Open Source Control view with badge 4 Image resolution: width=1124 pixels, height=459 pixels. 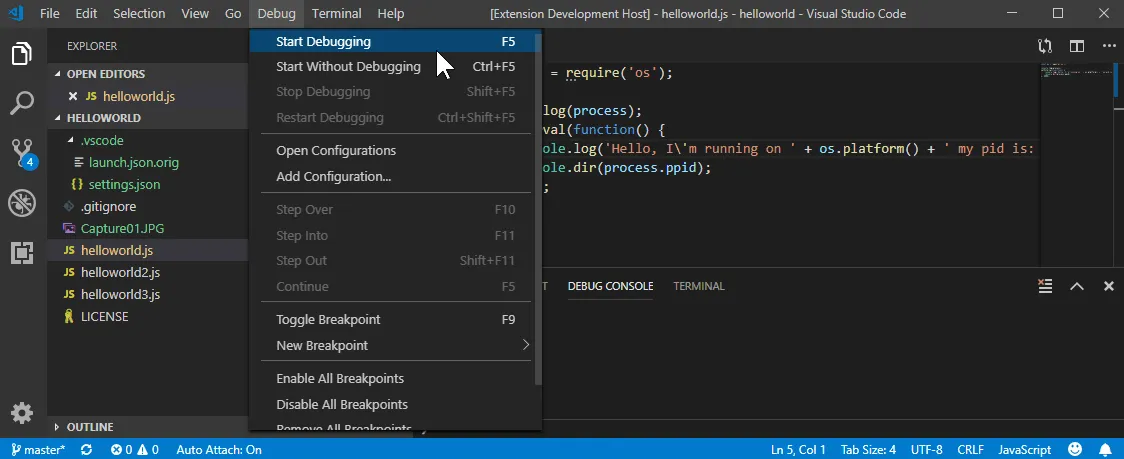(22, 153)
